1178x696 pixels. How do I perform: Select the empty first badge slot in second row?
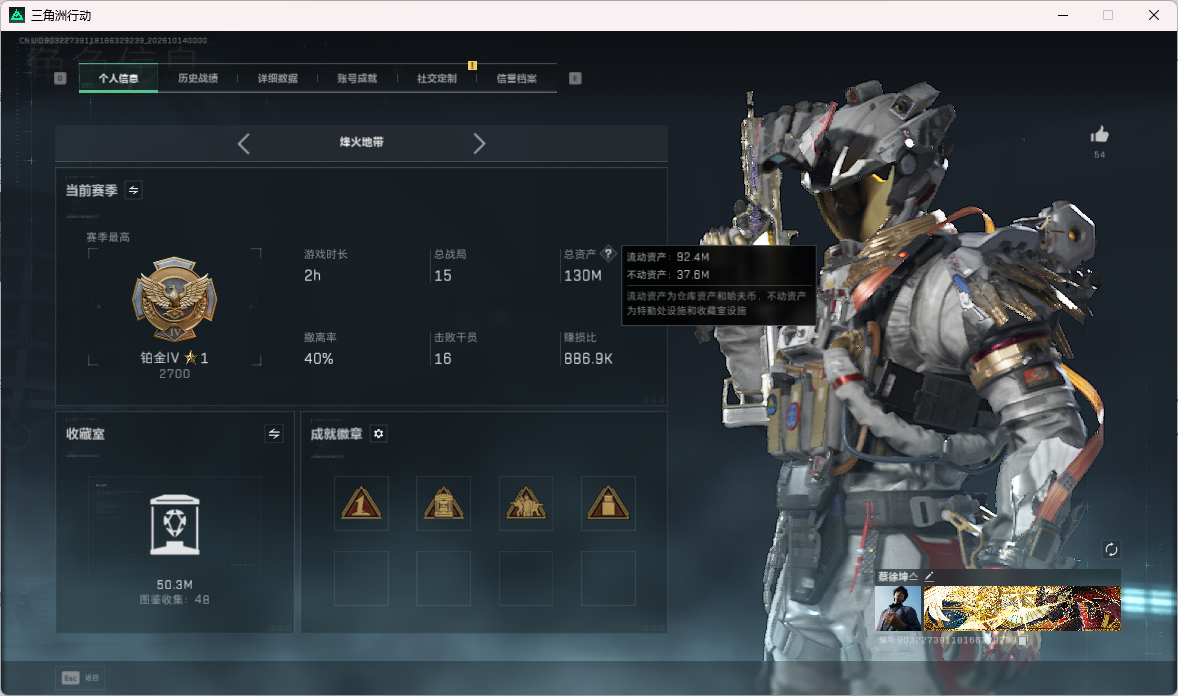pyautogui.click(x=361, y=579)
